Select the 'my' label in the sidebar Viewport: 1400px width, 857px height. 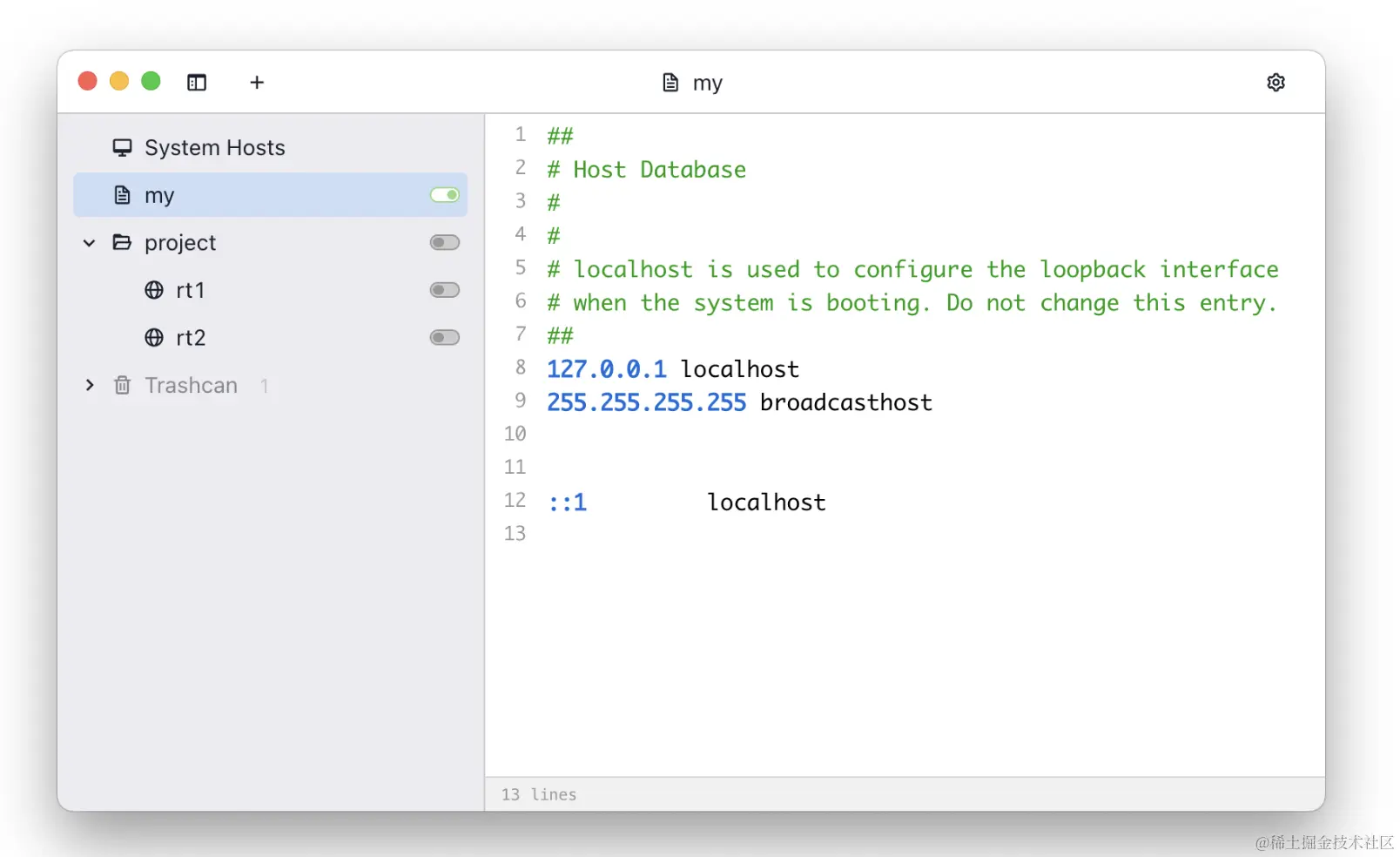tap(159, 196)
